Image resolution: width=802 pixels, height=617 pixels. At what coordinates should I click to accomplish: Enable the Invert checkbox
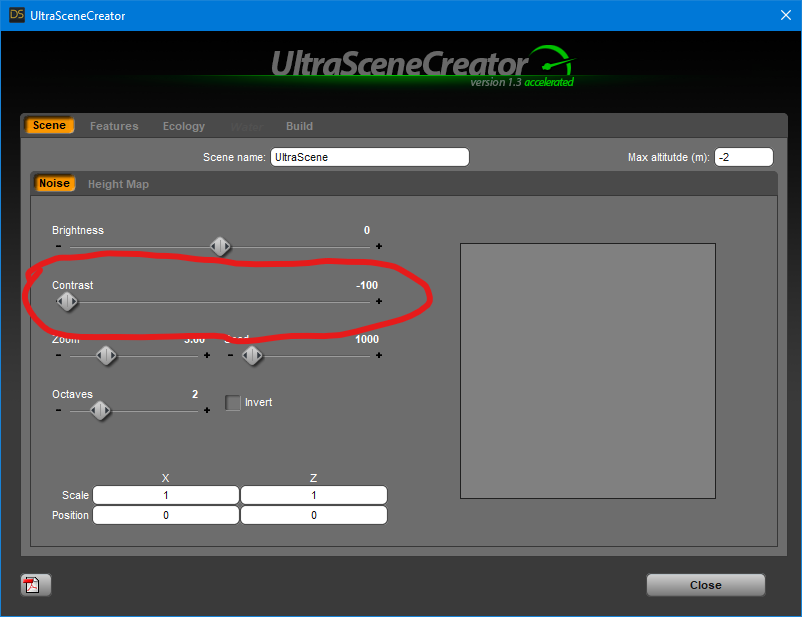[233, 403]
